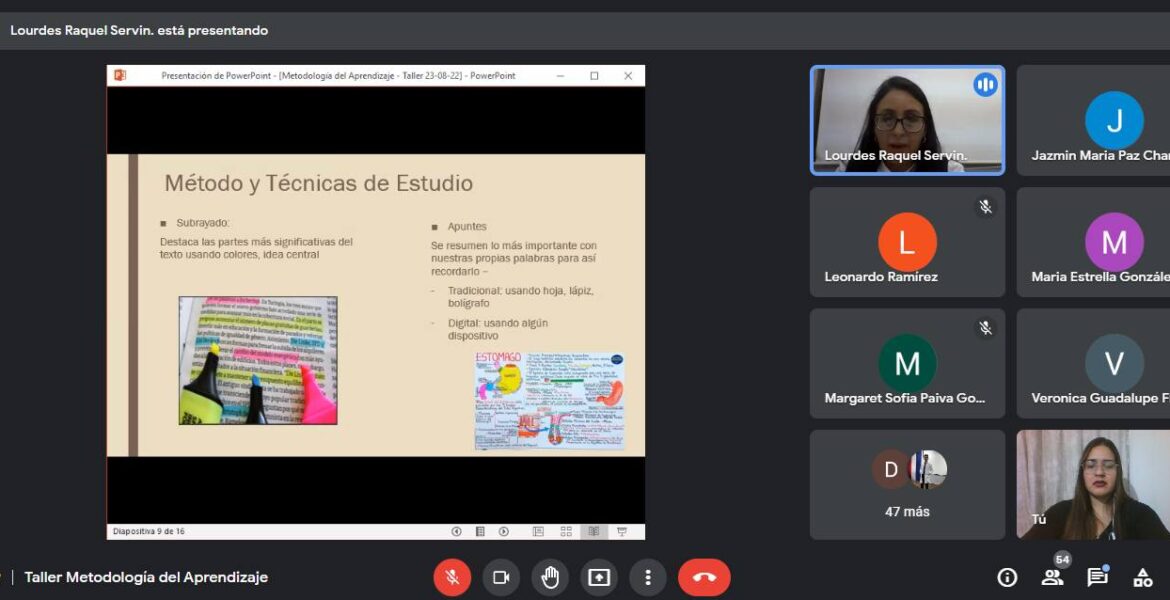Open the three-dot more options menu

[648, 577]
